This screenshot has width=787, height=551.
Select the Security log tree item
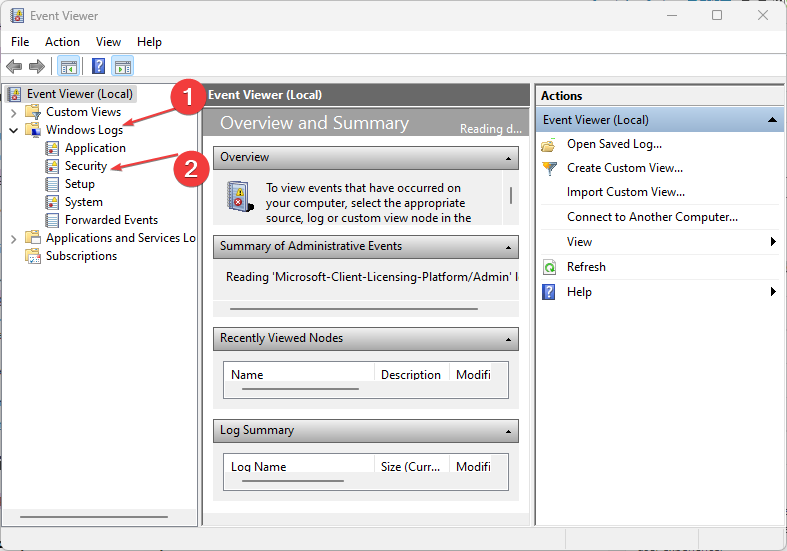pos(86,166)
